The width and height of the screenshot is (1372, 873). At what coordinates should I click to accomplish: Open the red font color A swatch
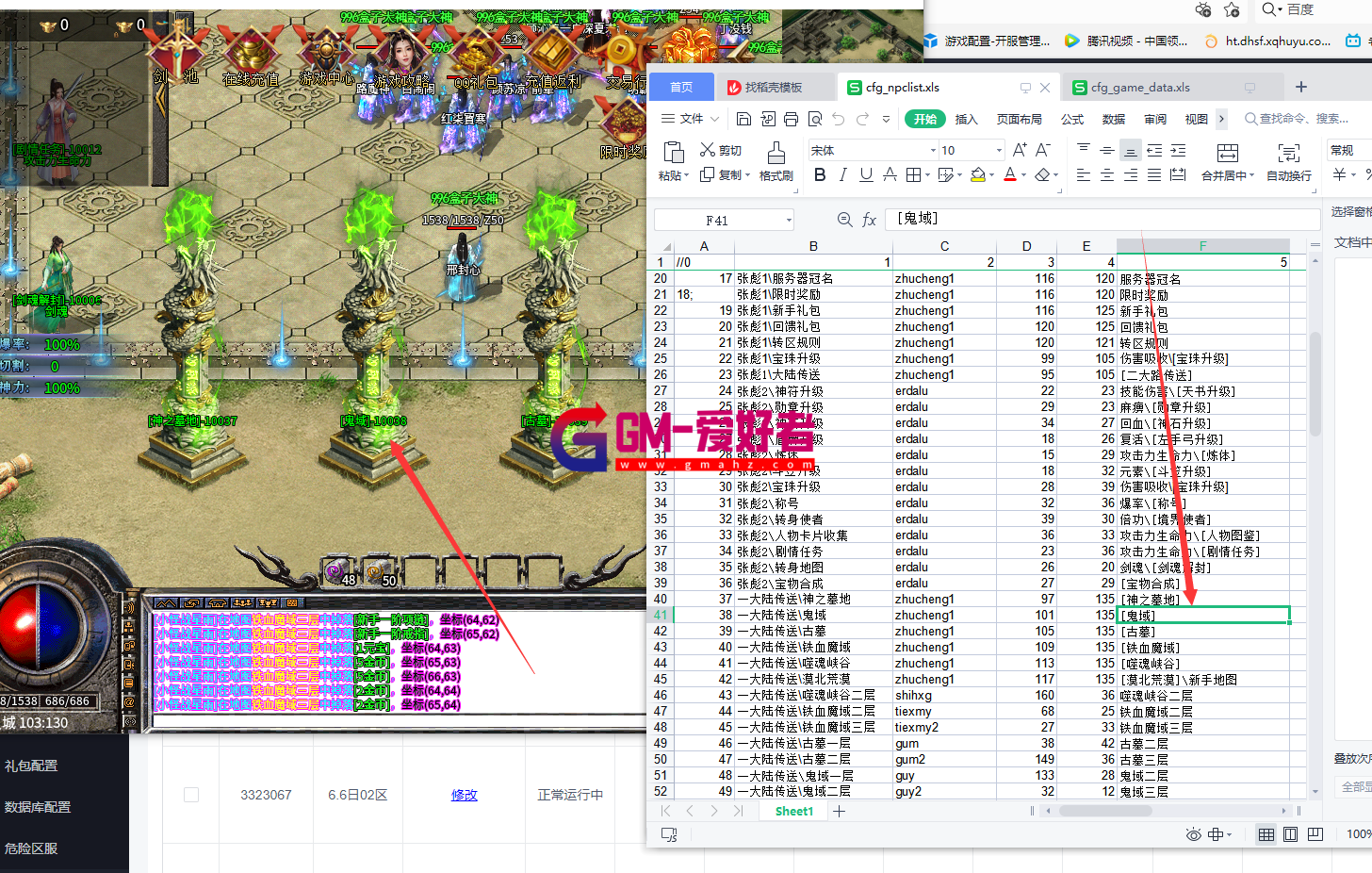pyautogui.click(x=1009, y=174)
